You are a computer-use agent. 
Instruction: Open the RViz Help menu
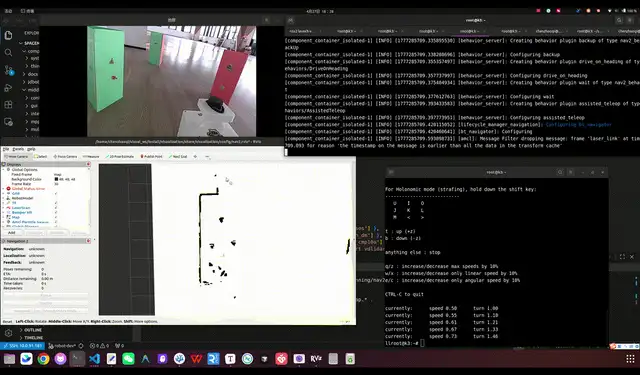31,149
